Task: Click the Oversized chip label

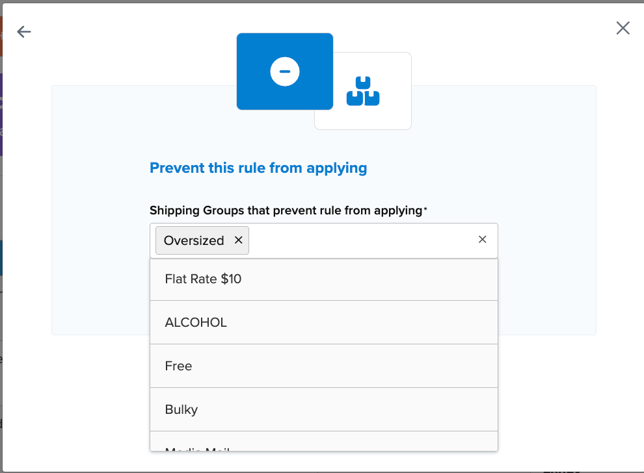Action: coord(194,240)
